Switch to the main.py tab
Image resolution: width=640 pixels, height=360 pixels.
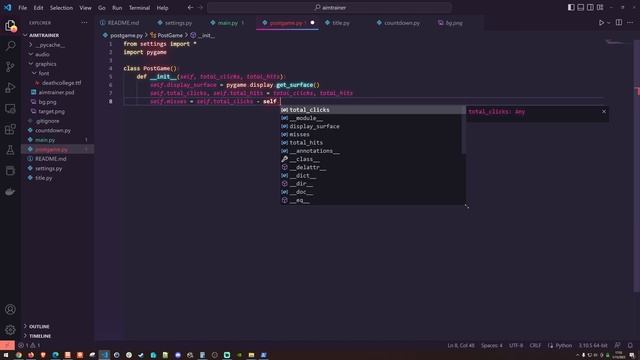tap(227, 23)
